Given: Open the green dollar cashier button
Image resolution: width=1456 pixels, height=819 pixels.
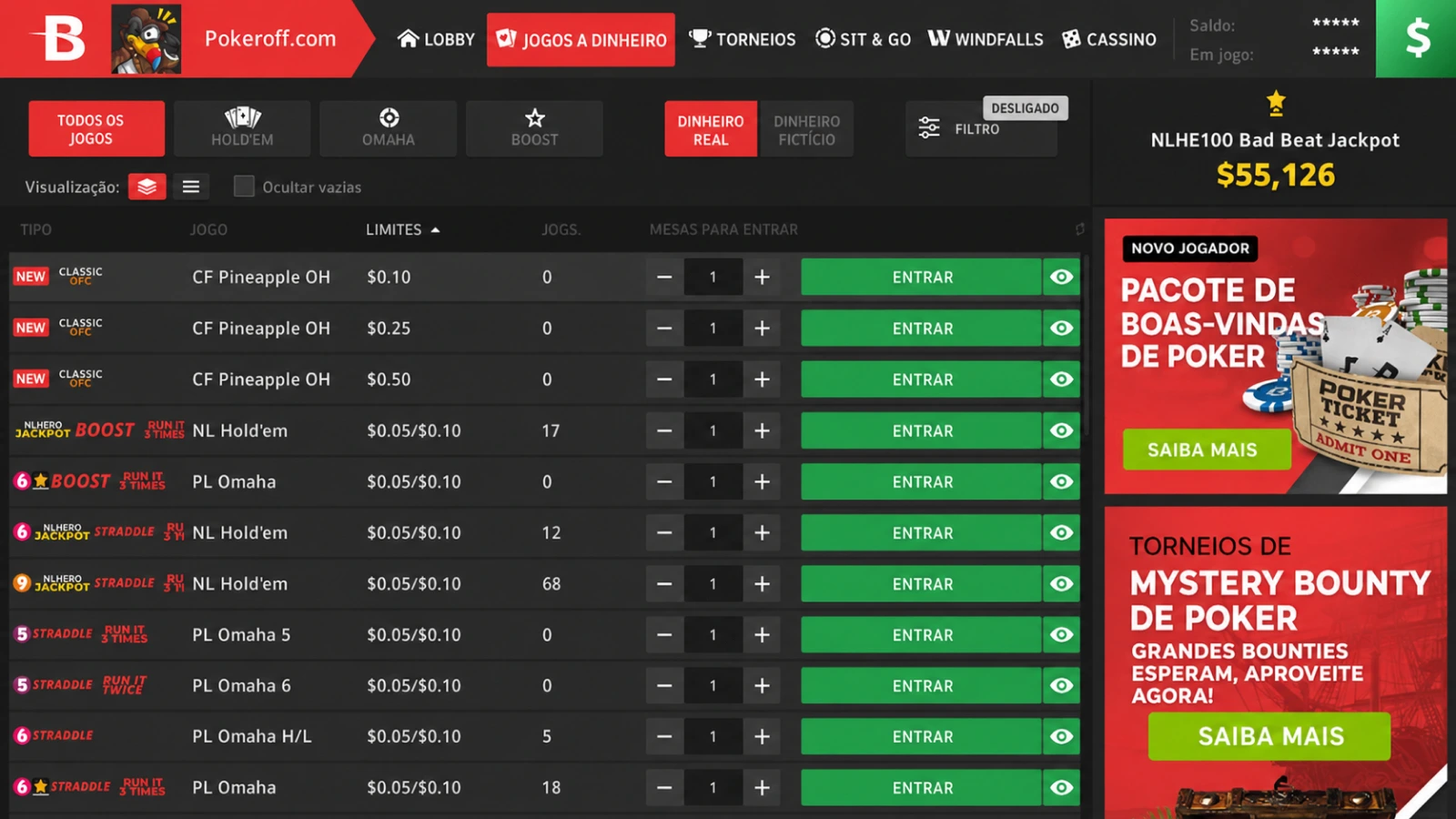Looking at the screenshot, I should [x=1416, y=38].
